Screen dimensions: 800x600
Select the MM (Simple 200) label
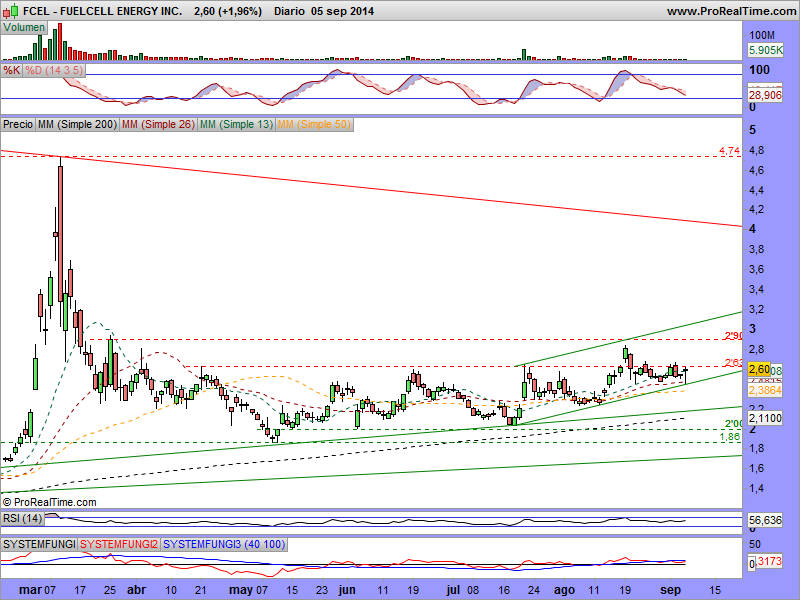point(78,124)
